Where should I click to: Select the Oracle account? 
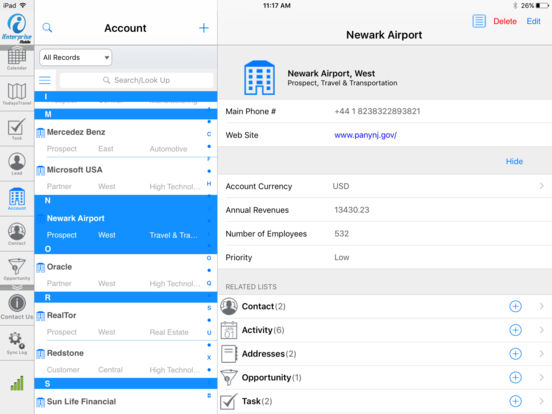[126, 273]
